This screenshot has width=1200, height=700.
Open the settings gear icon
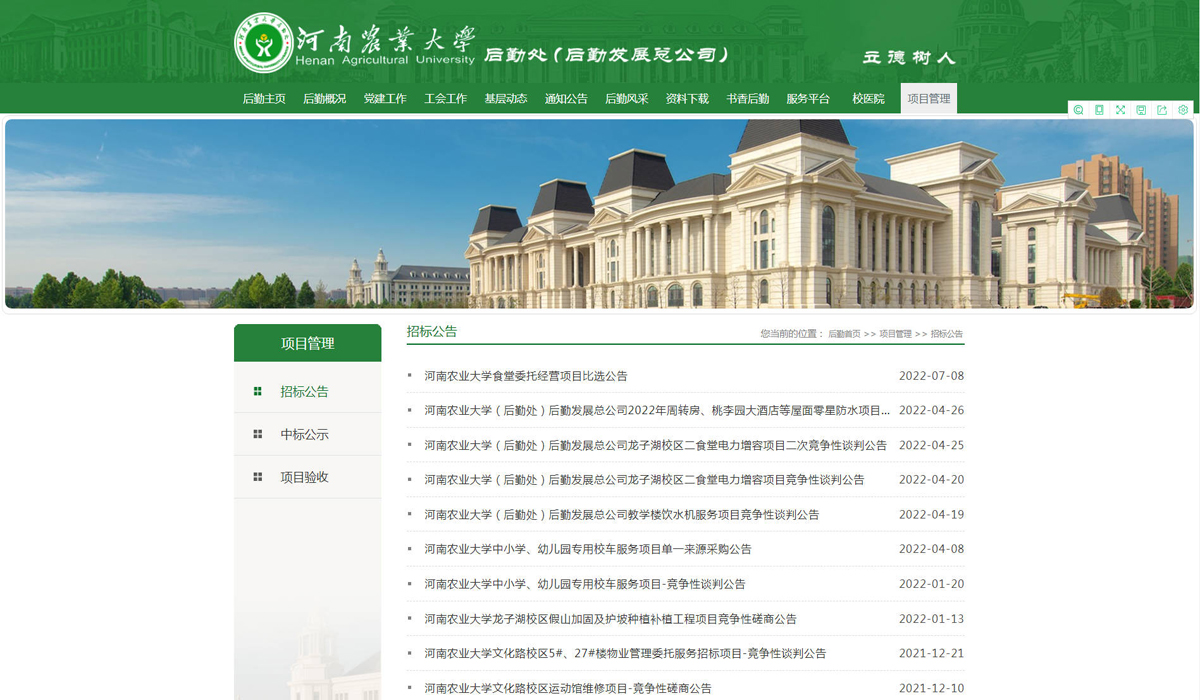coord(1183,110)
